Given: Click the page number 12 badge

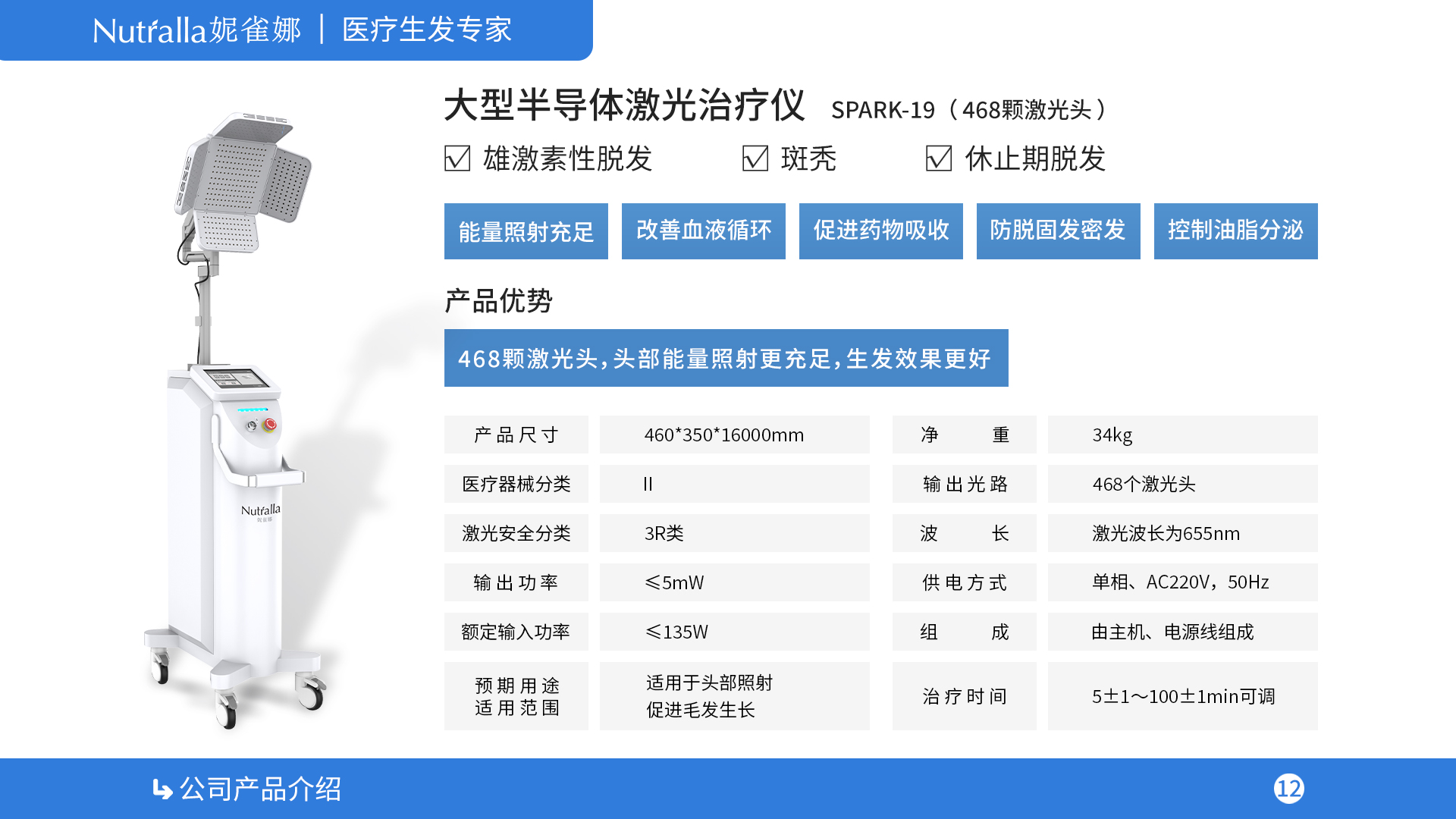Looking at the screenshot, I should pyautogui.click(x=1288, y=789).
